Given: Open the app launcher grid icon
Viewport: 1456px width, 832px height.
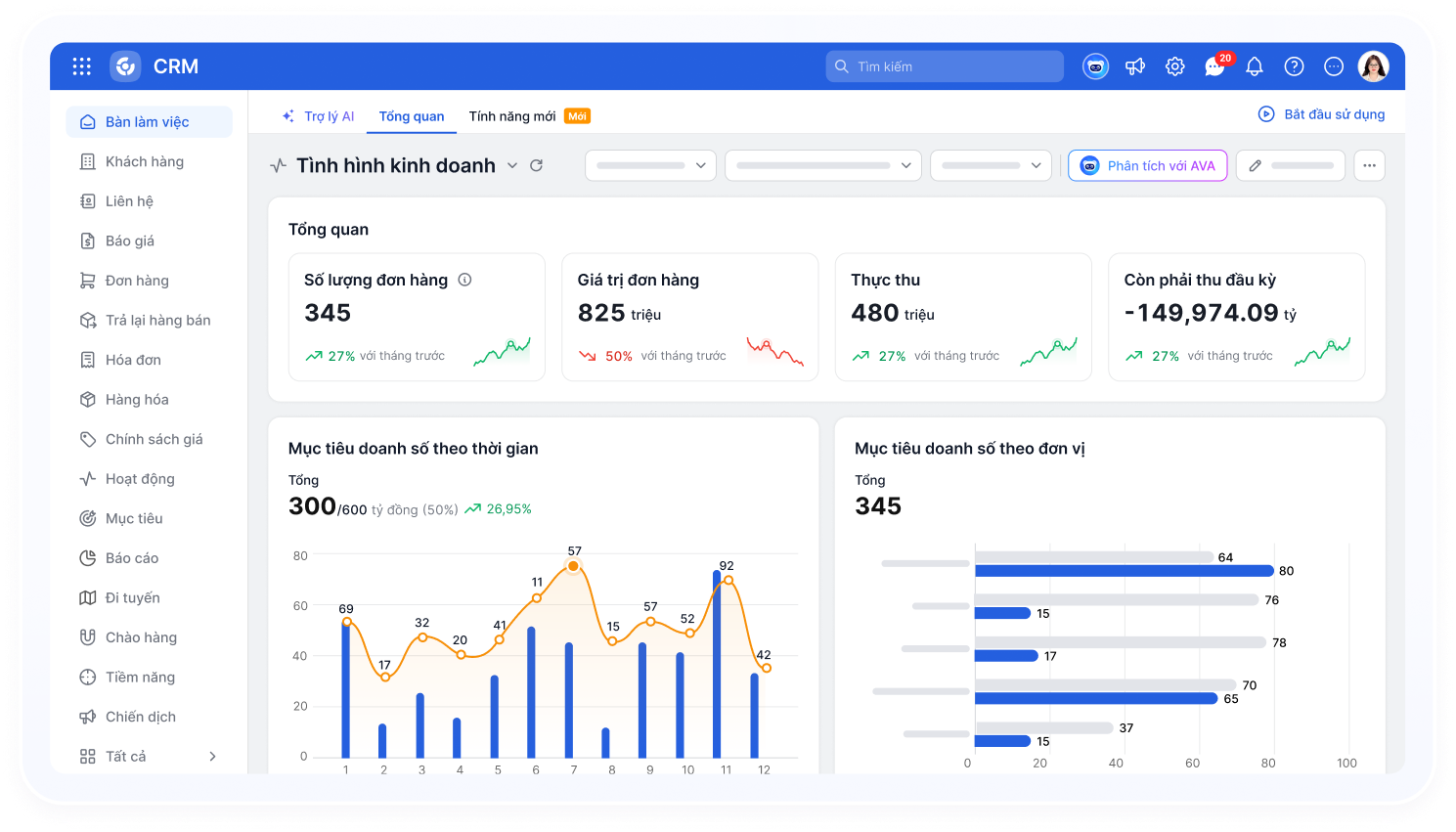Looking at the screenshot, I should tap(82, 66).
